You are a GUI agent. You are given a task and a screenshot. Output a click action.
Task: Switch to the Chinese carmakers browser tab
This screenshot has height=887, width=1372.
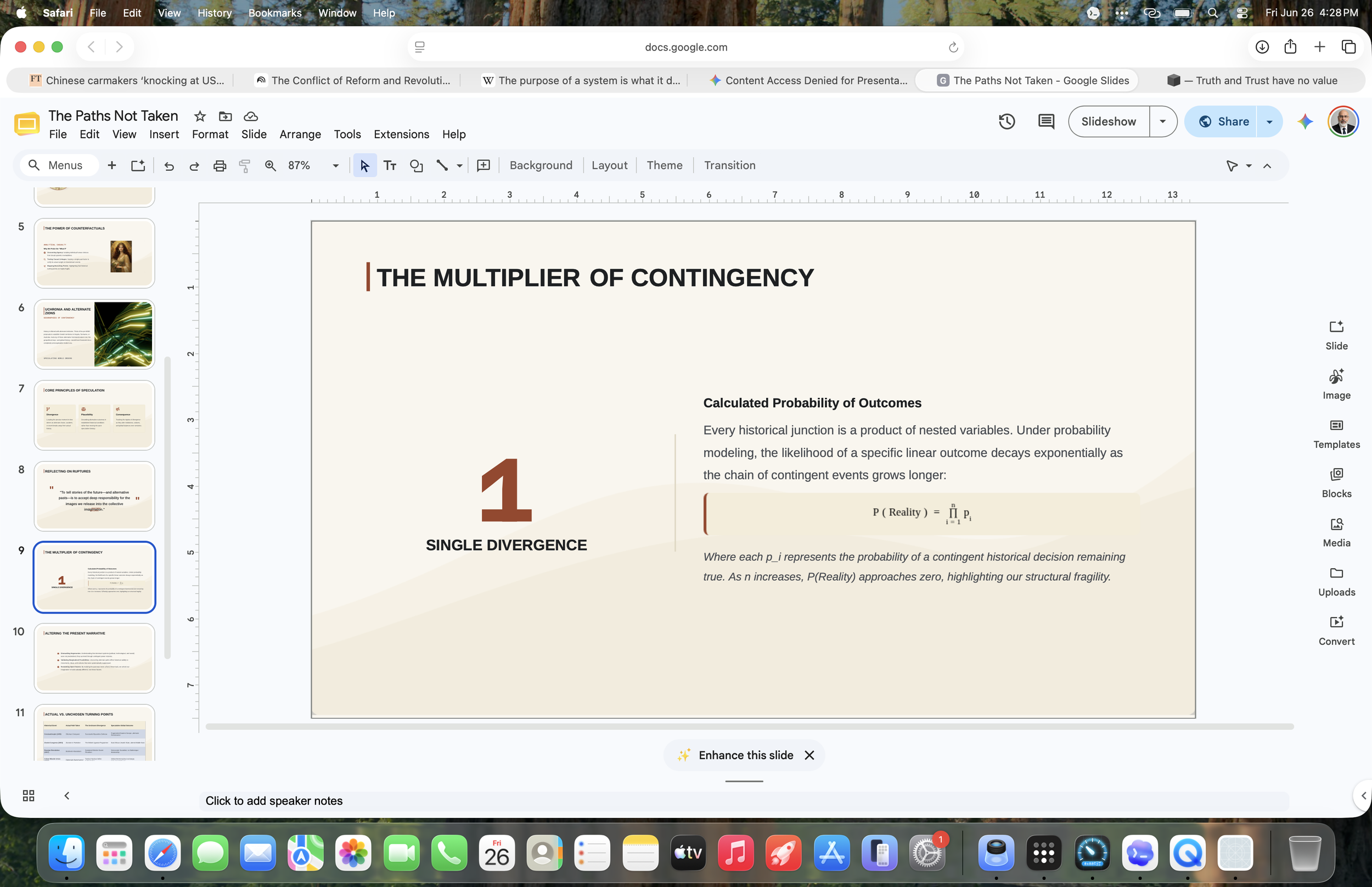127,81
